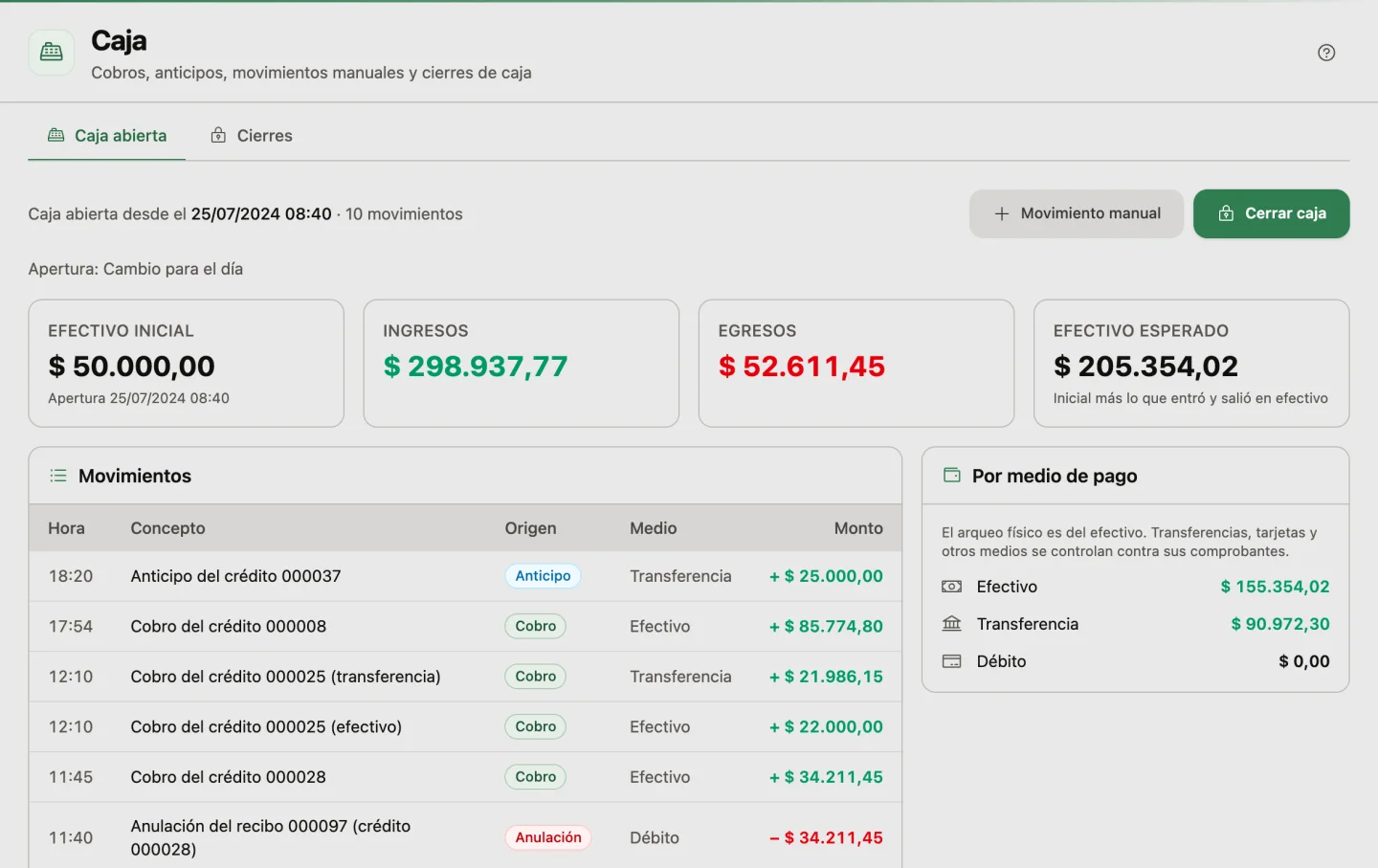Click Cobro badge in crédito 000025 (efectivo) row
The image size is (1378, 868).
point(536,726)
